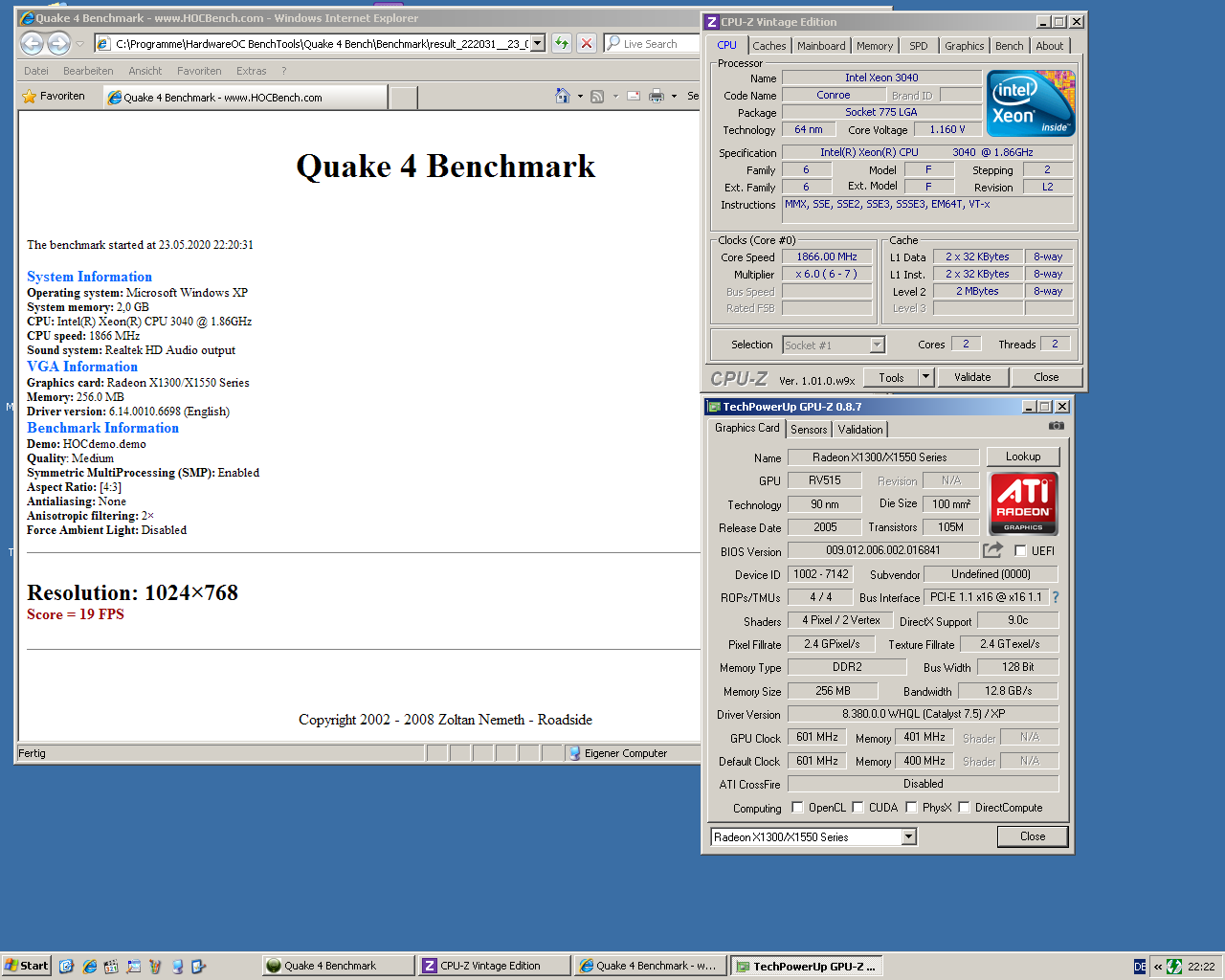Open Media Player Classic quick launch icon

tap(111, 967)
